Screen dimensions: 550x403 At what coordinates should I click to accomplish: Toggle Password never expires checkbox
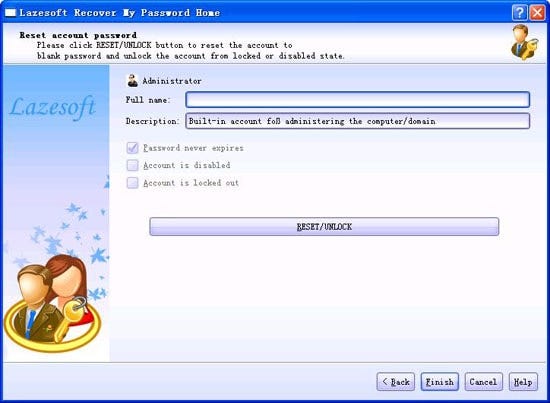point(132,148)
